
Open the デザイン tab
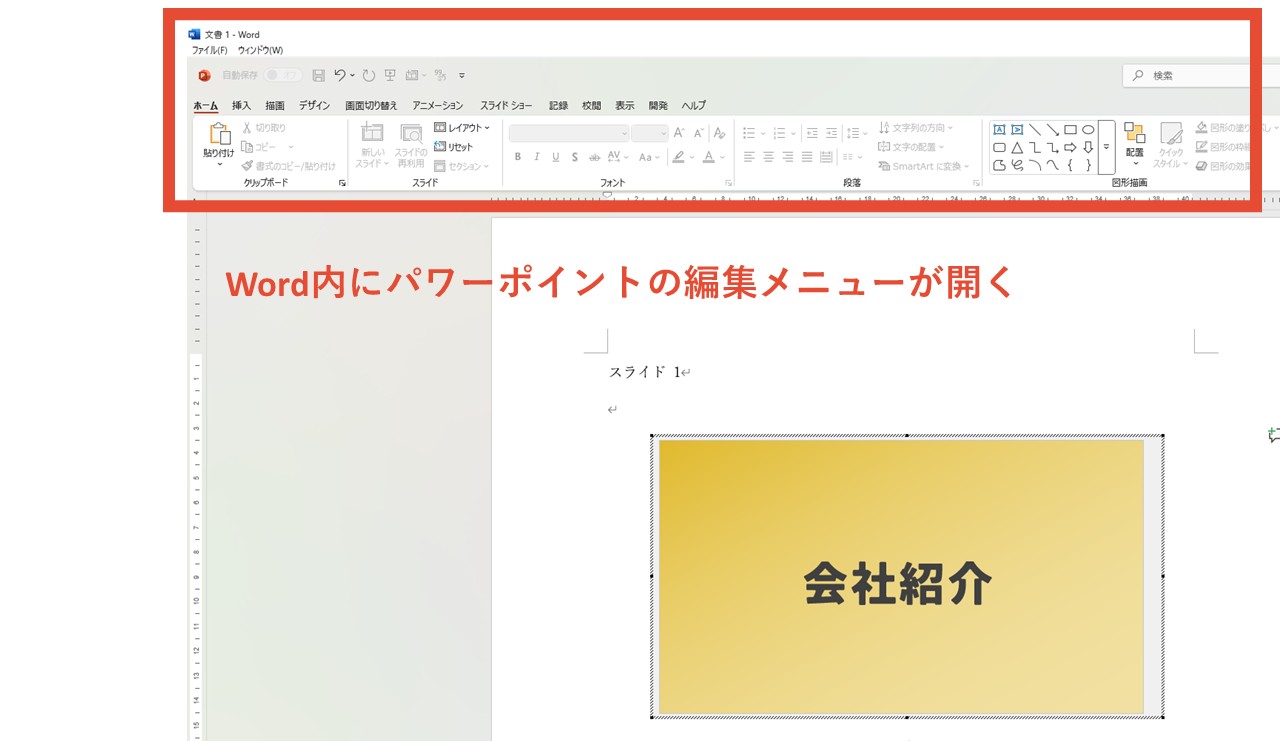click(x=314, y=105)
